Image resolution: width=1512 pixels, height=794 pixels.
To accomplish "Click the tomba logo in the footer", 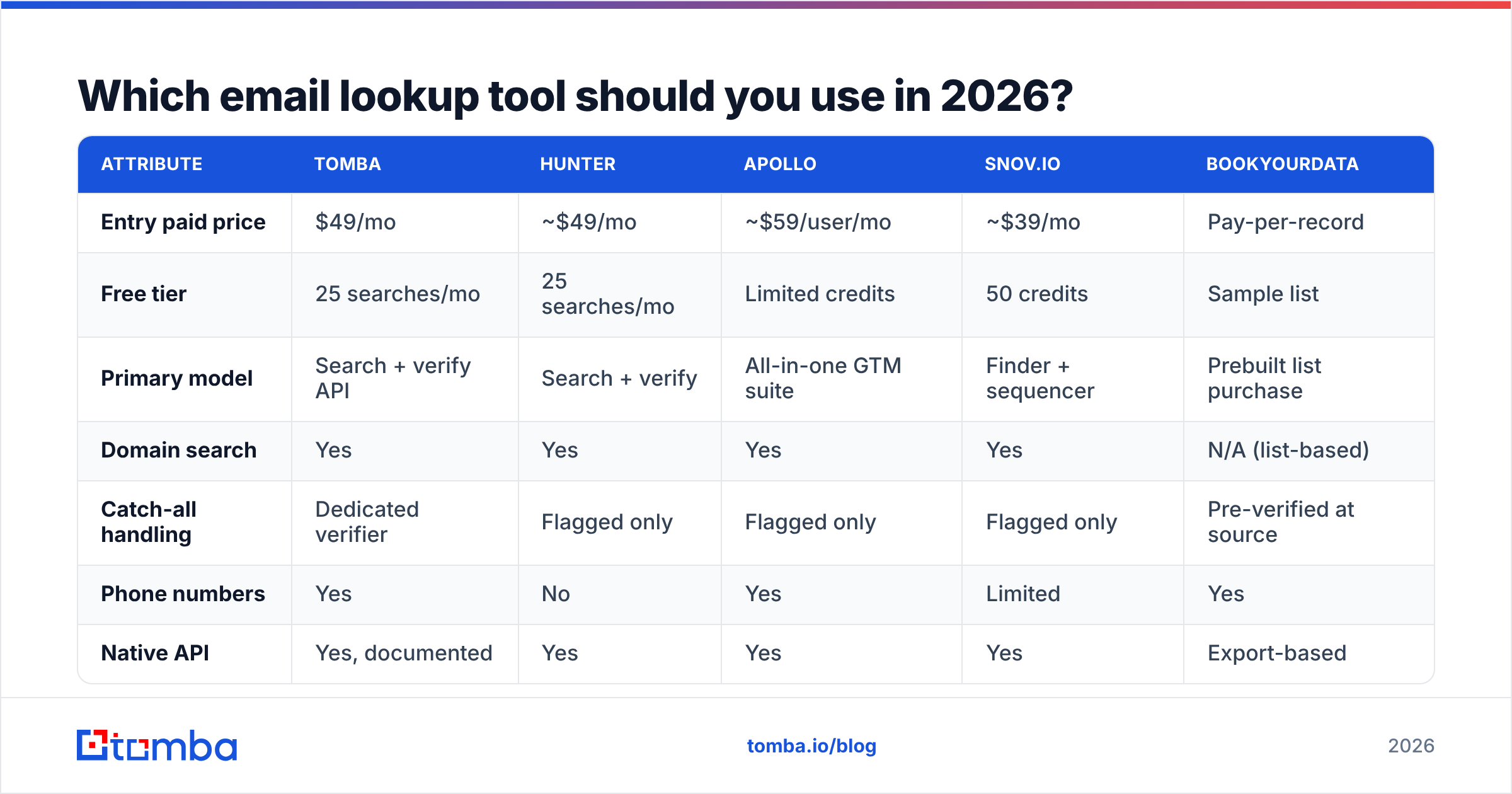I will [157, 745].
